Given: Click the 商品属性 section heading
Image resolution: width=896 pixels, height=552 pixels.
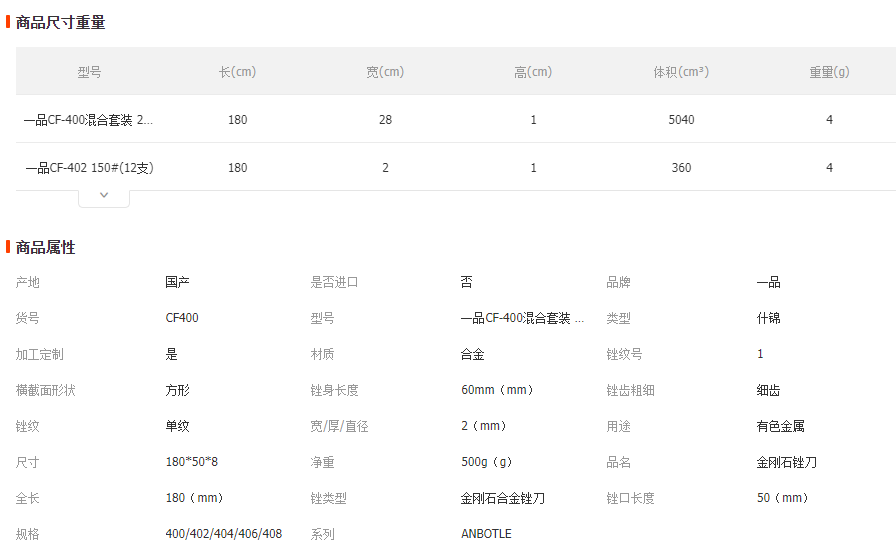Looking at the screenshot, I should pyautogui.click(x=46, y=247).
